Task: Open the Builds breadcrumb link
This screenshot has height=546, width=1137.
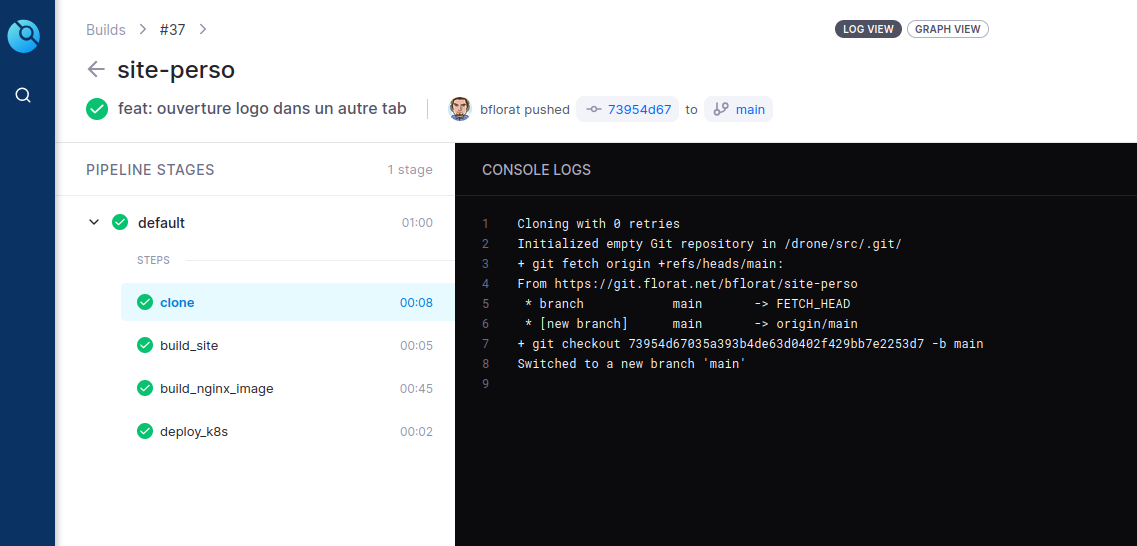Action: (x=106, y=30)
